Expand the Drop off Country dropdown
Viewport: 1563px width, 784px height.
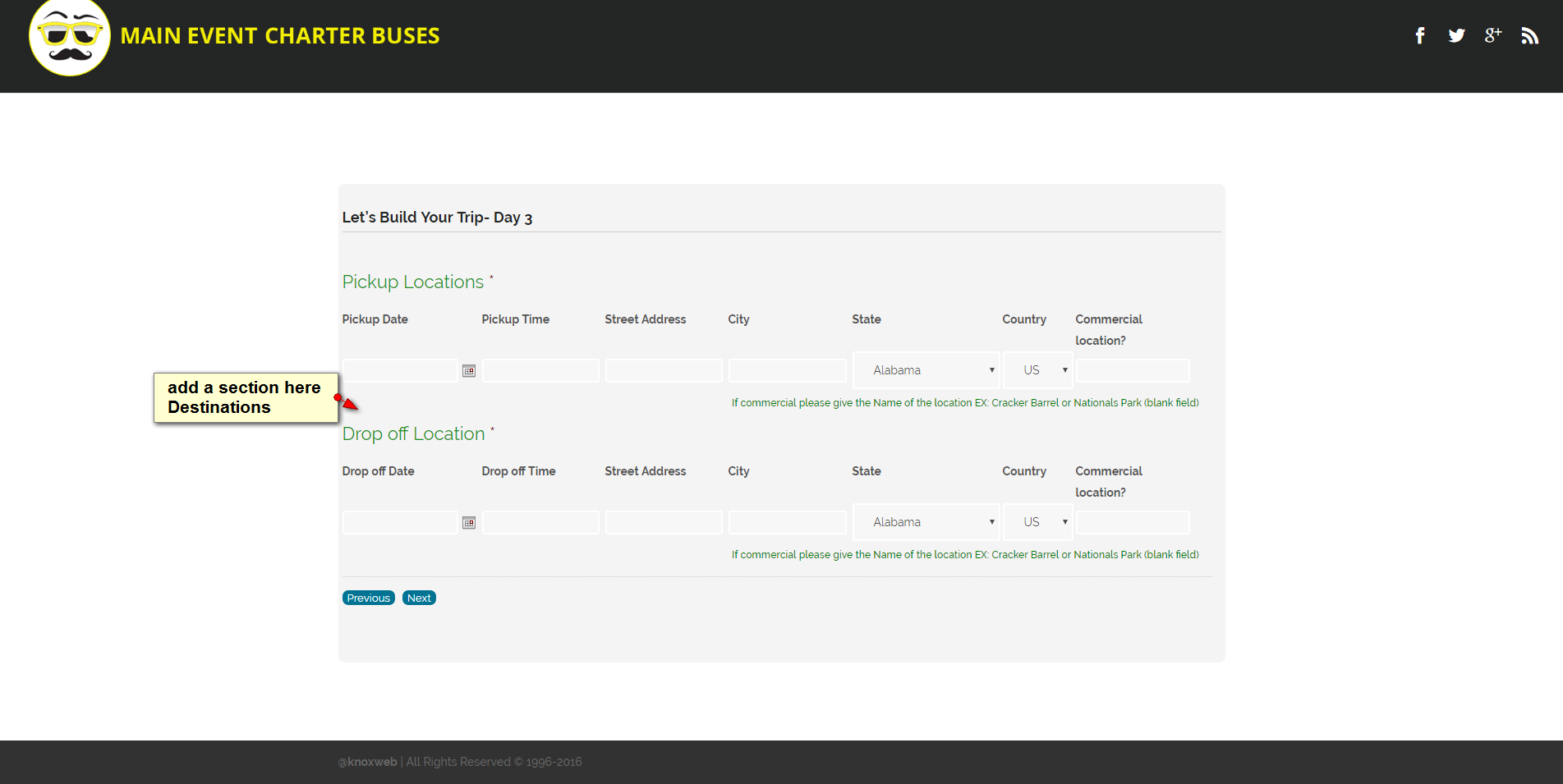1038,522
